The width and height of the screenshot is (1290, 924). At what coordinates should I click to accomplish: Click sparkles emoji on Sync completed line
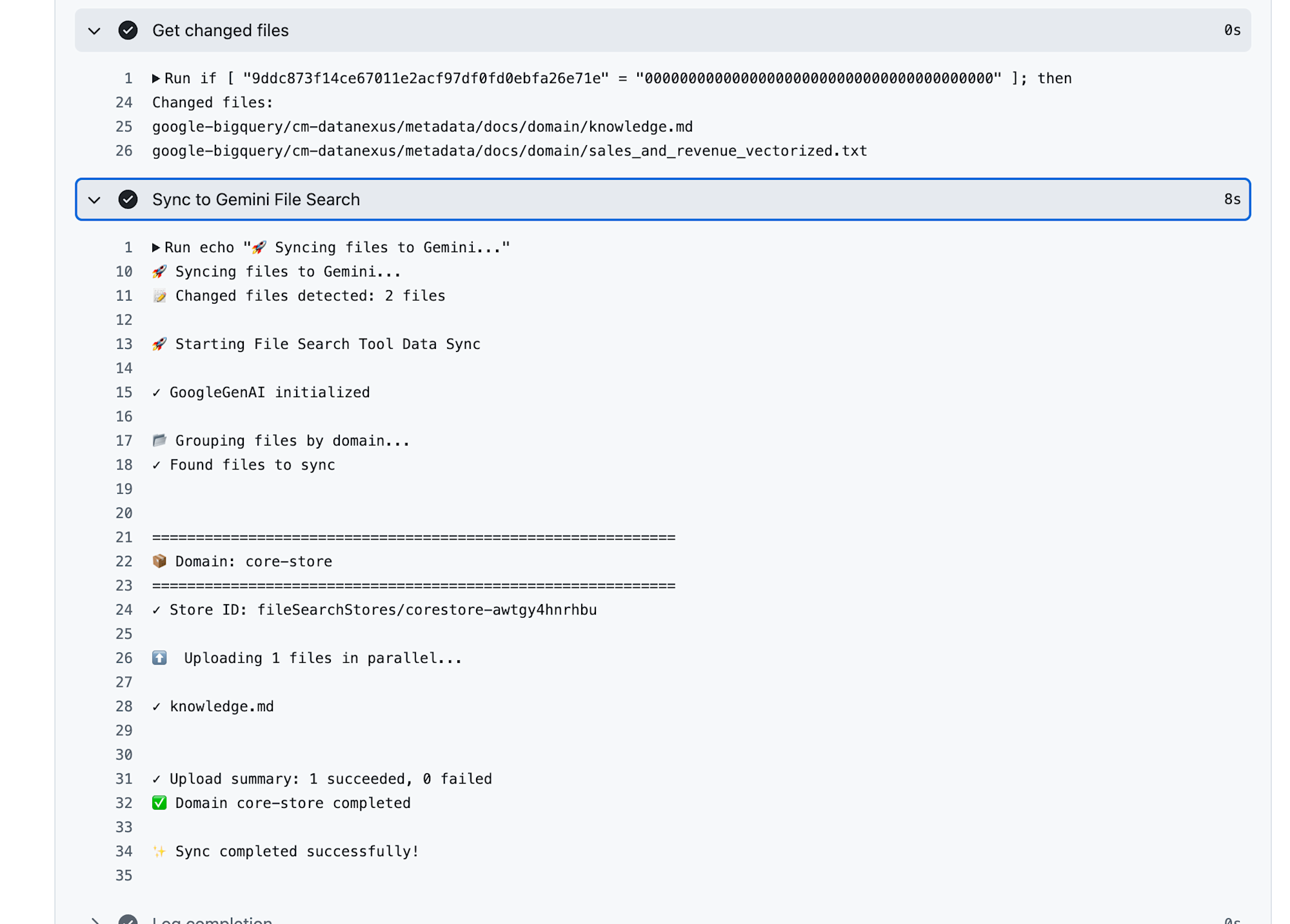click(x=159, y=852)
